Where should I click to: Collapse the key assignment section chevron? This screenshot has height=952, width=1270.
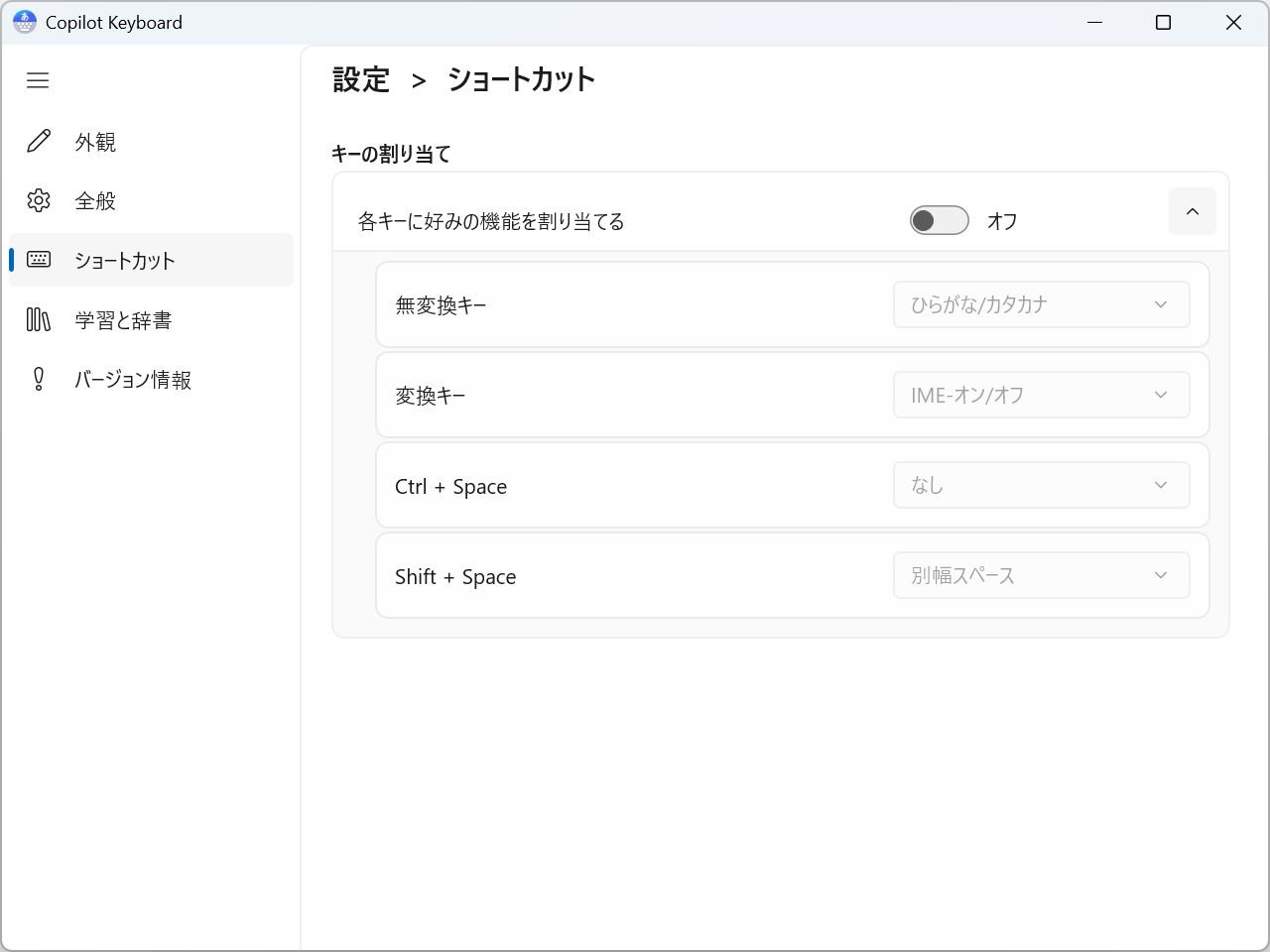(1192, 211)
